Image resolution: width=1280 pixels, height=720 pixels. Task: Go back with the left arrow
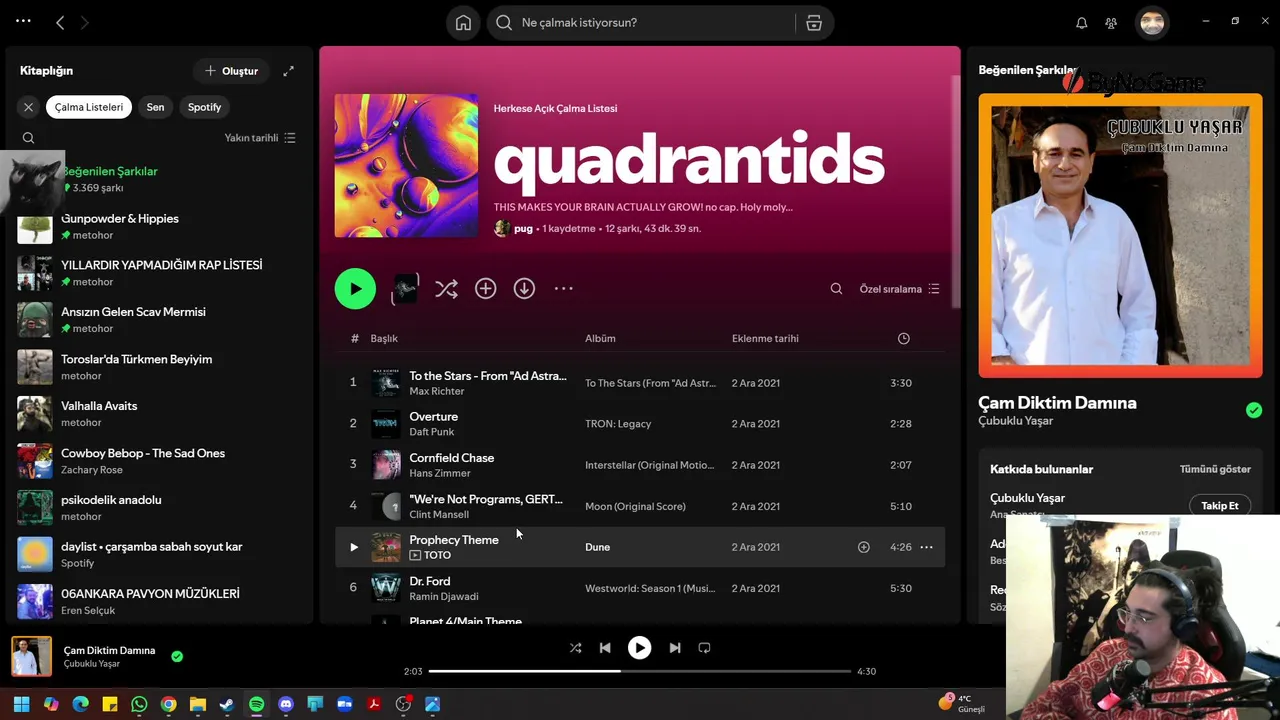(60, 22)
